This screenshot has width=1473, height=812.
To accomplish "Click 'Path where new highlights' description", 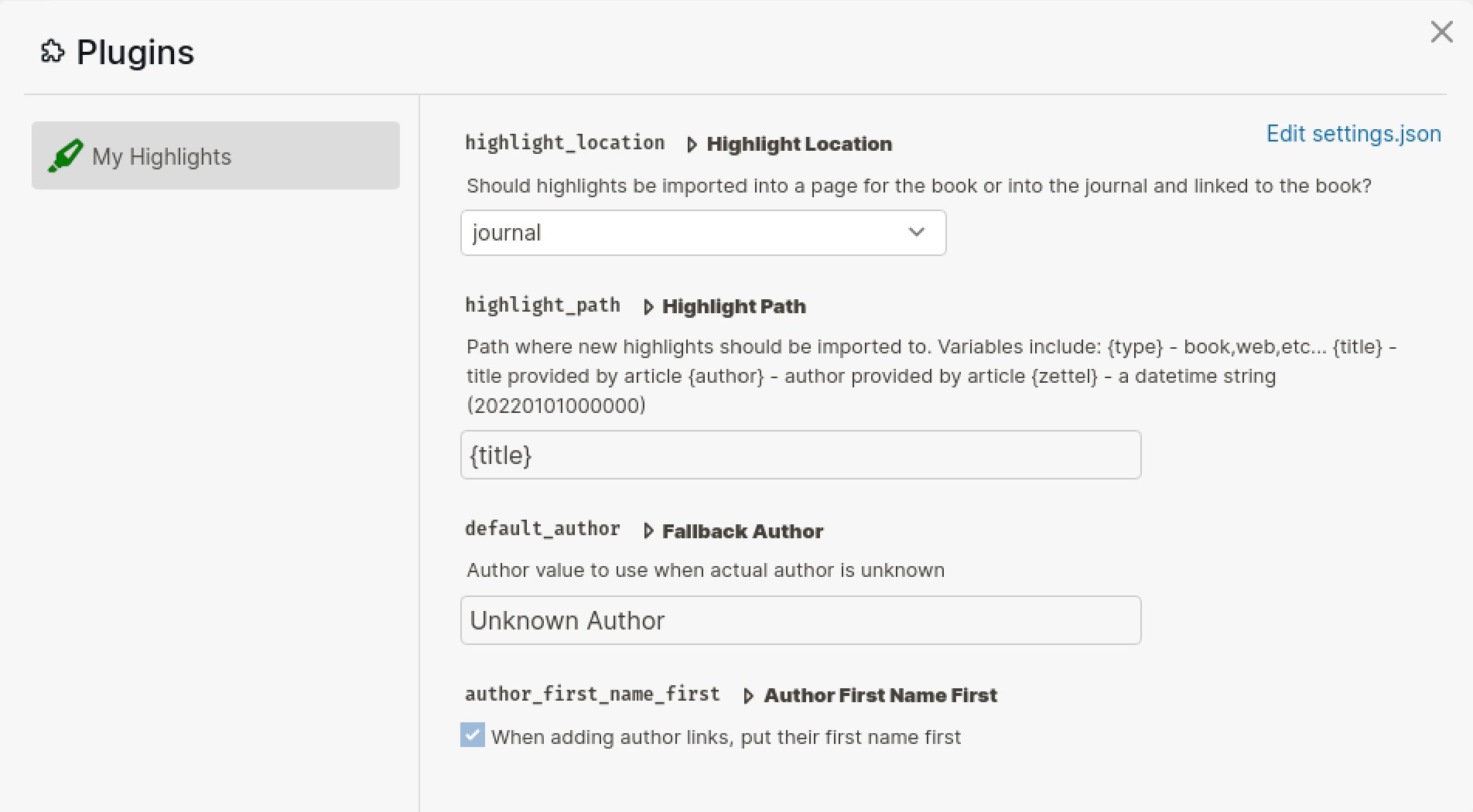I will click(931, 376).
